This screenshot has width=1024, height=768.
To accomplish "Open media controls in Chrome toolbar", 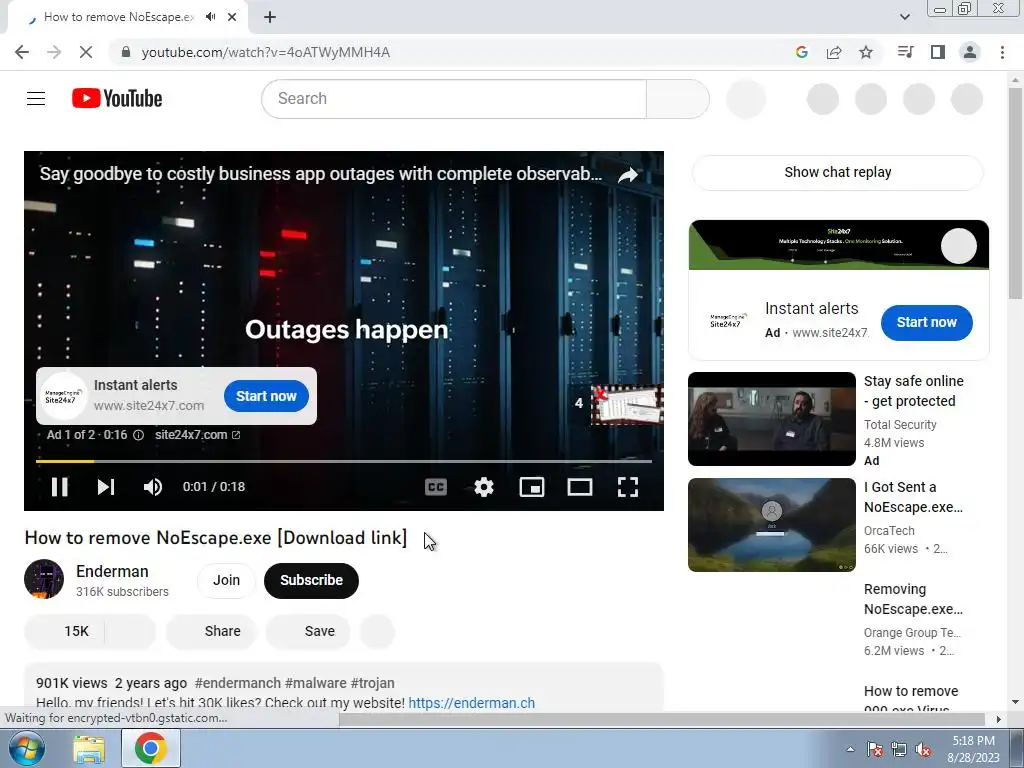I will click(x=905, y=52).
